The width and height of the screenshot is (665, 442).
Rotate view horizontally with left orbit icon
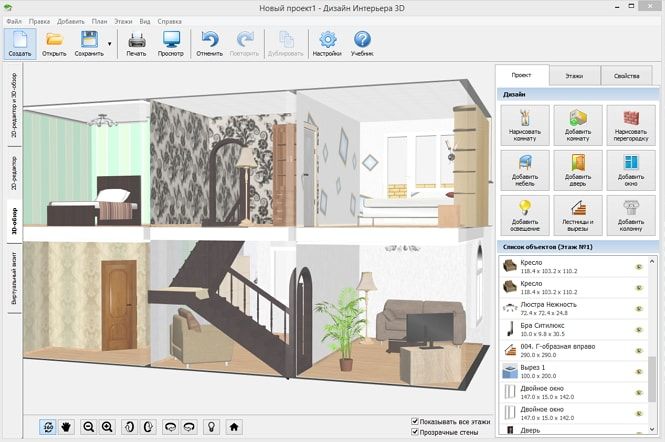[x=170, y=427]
